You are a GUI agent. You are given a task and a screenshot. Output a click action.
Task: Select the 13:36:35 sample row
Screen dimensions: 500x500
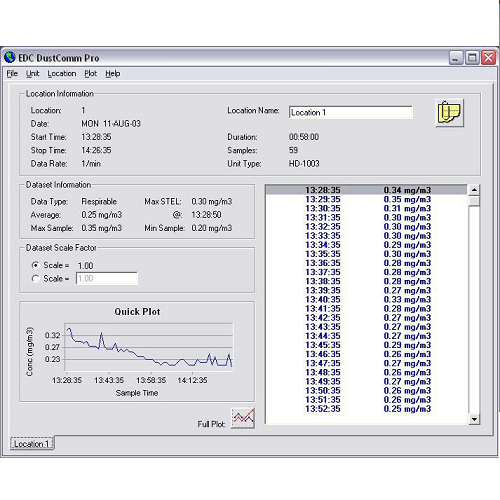(367, 263)
